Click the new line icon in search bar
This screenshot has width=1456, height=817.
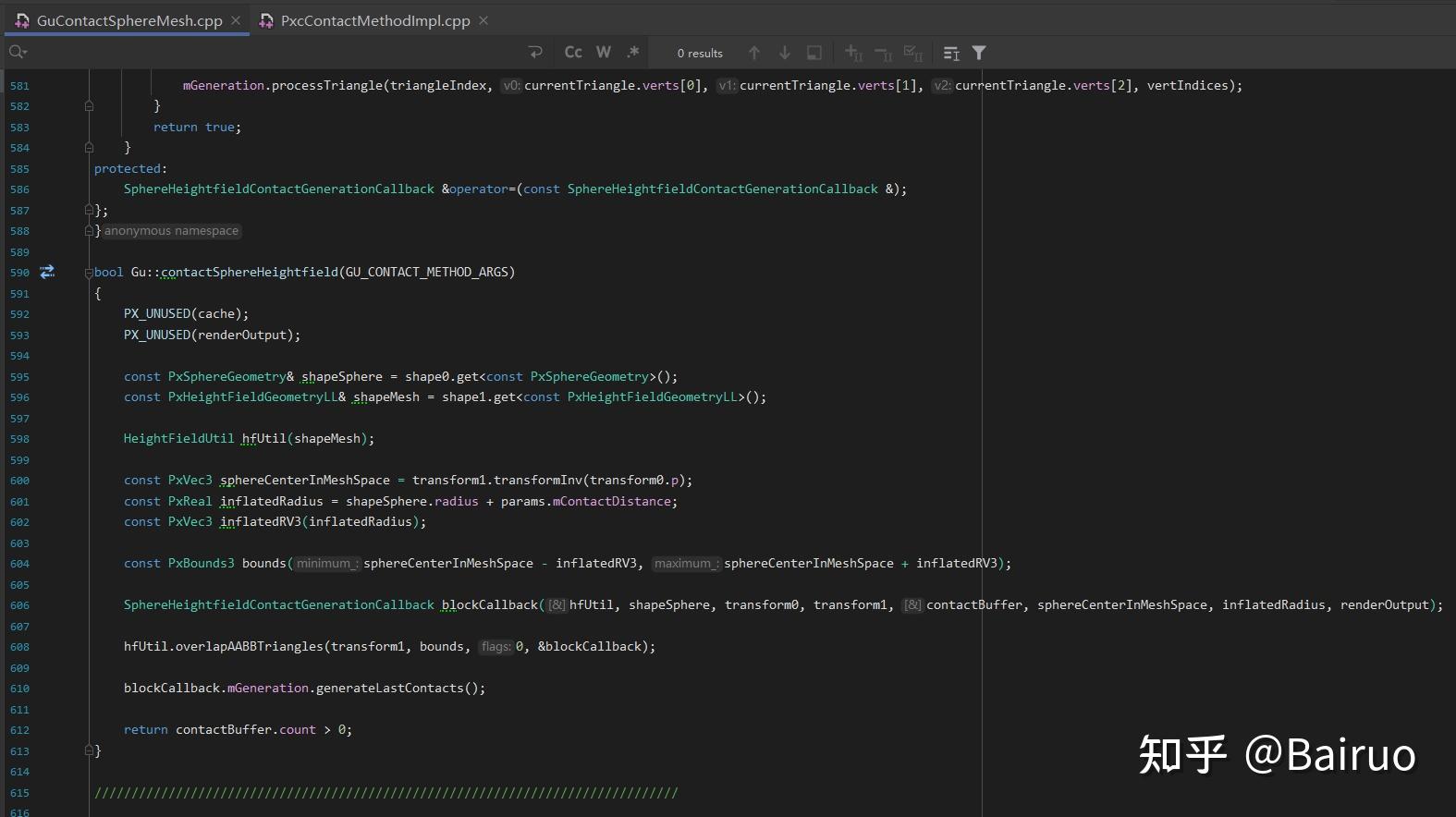tap(535, 53)
